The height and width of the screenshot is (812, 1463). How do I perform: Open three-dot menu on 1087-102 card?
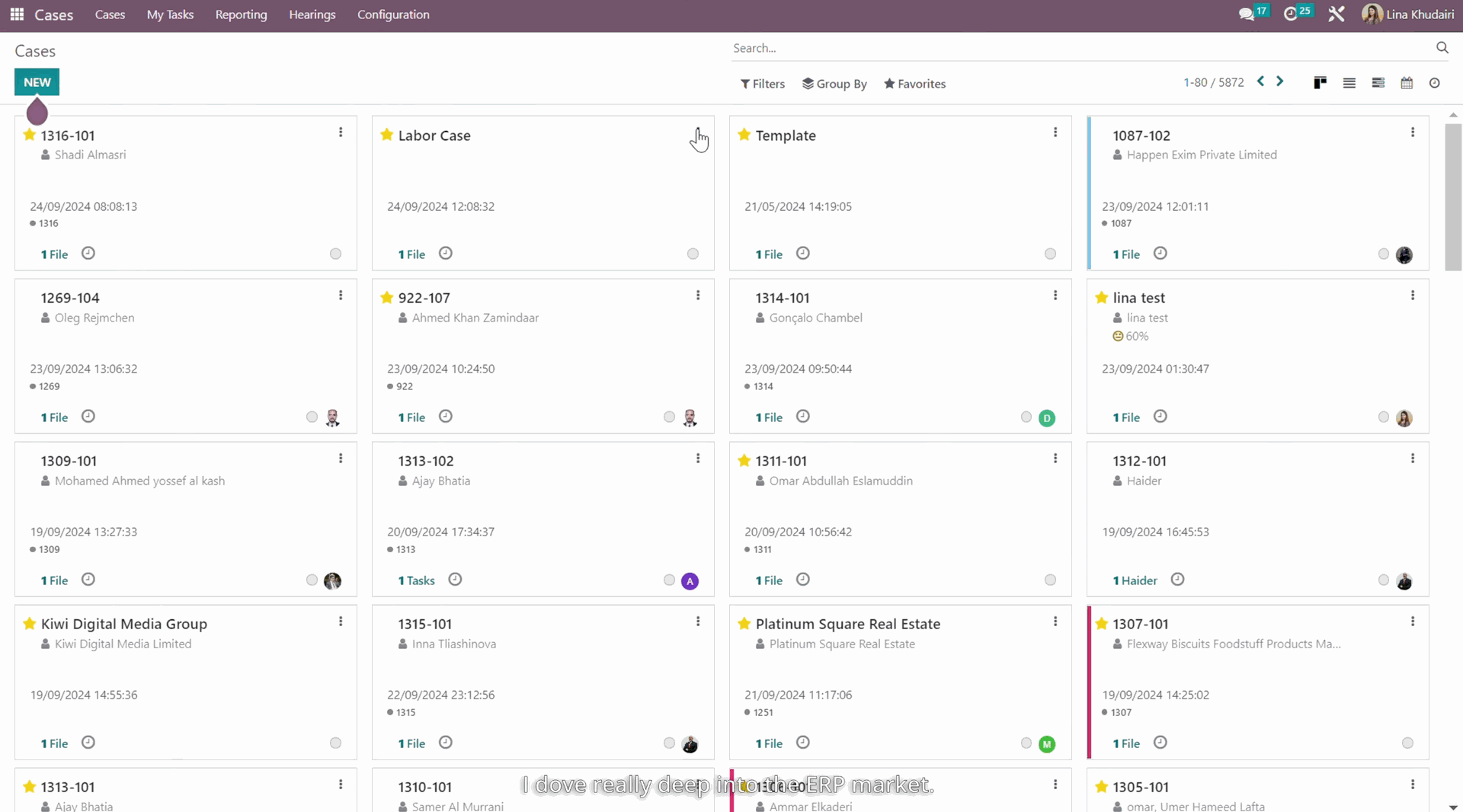[x=1412, y=133]
